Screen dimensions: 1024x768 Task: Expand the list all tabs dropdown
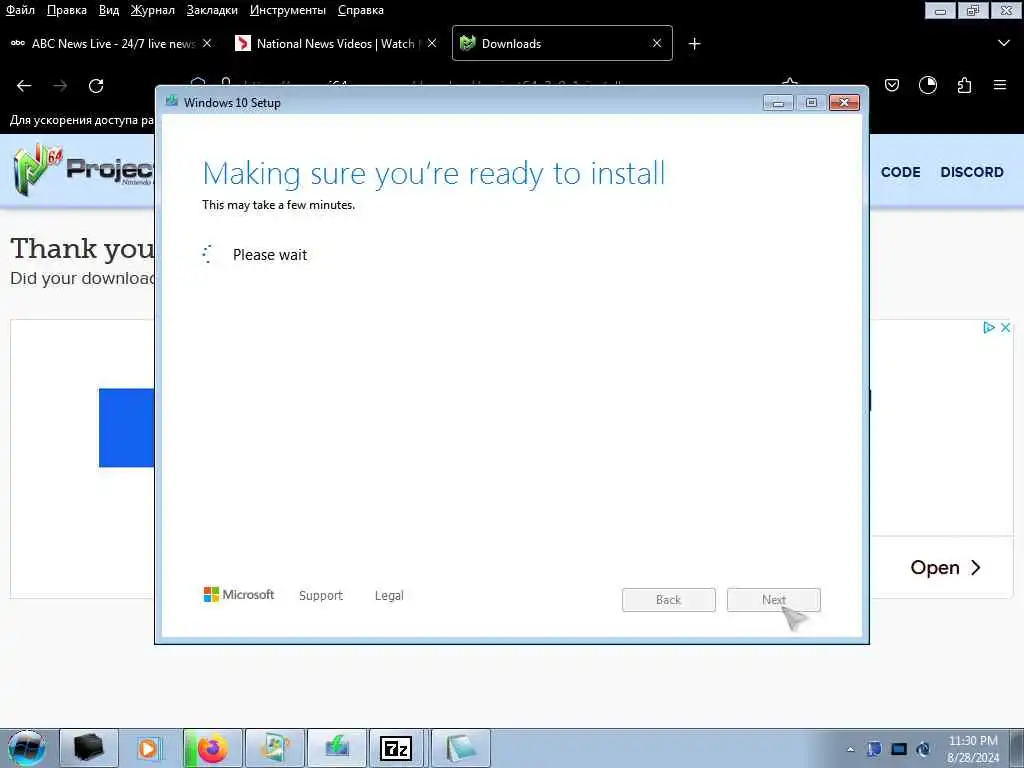click(1004, 44)
